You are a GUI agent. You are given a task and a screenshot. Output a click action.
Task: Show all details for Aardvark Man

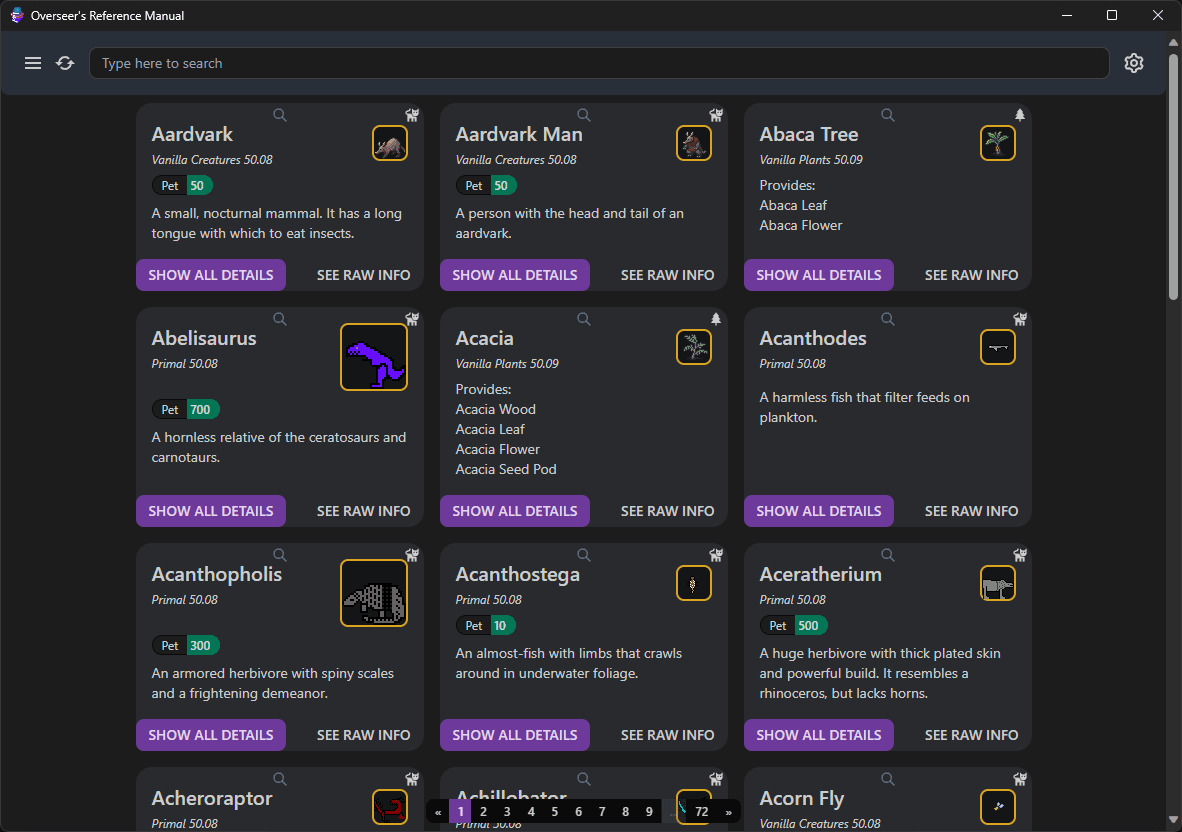click(515, 275)
